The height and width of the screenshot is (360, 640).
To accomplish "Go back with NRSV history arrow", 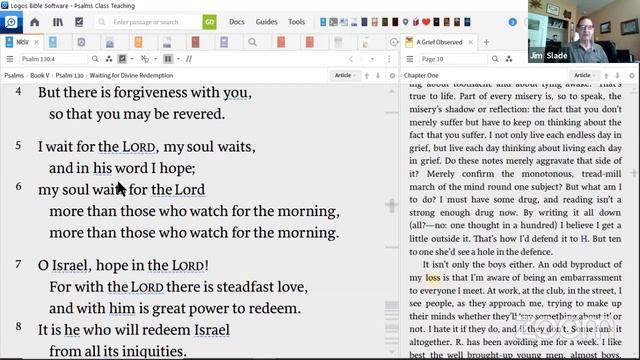I will coord(351,59).
